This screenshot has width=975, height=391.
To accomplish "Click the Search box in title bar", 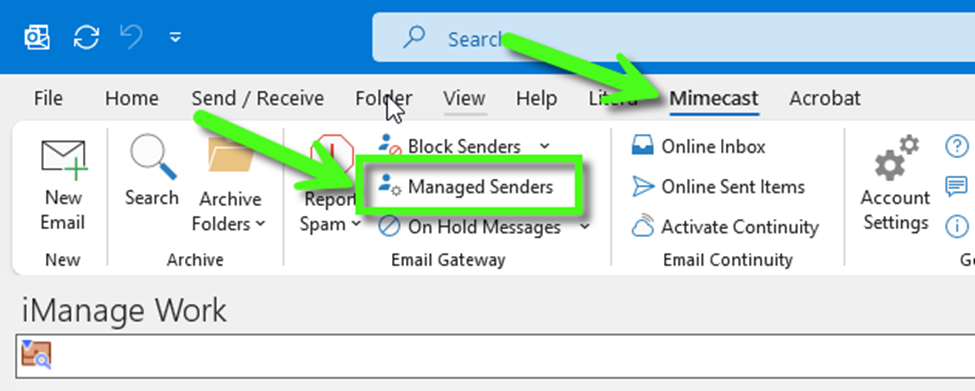I will tap(673, 39).
